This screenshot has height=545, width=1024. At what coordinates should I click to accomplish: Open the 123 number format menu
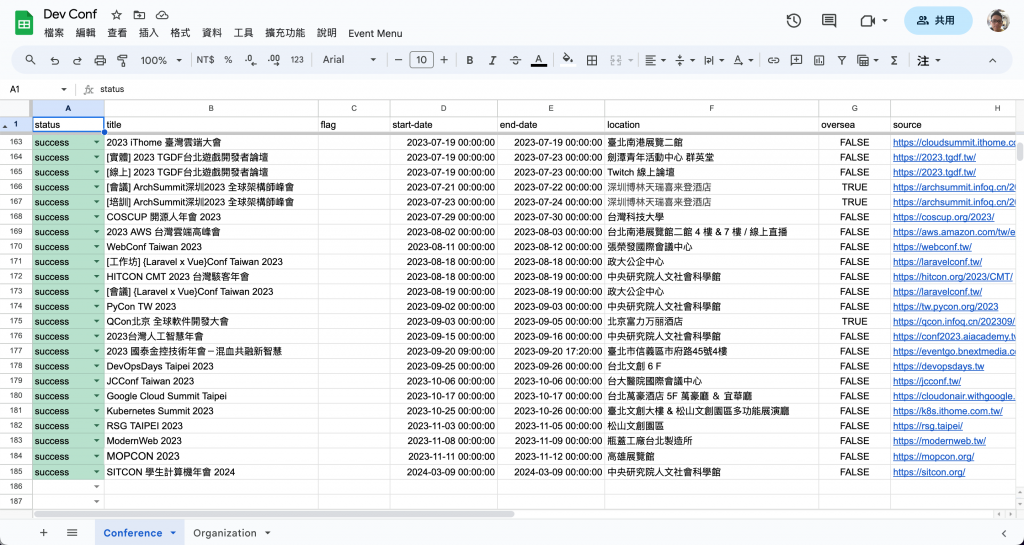pos(297,60)
